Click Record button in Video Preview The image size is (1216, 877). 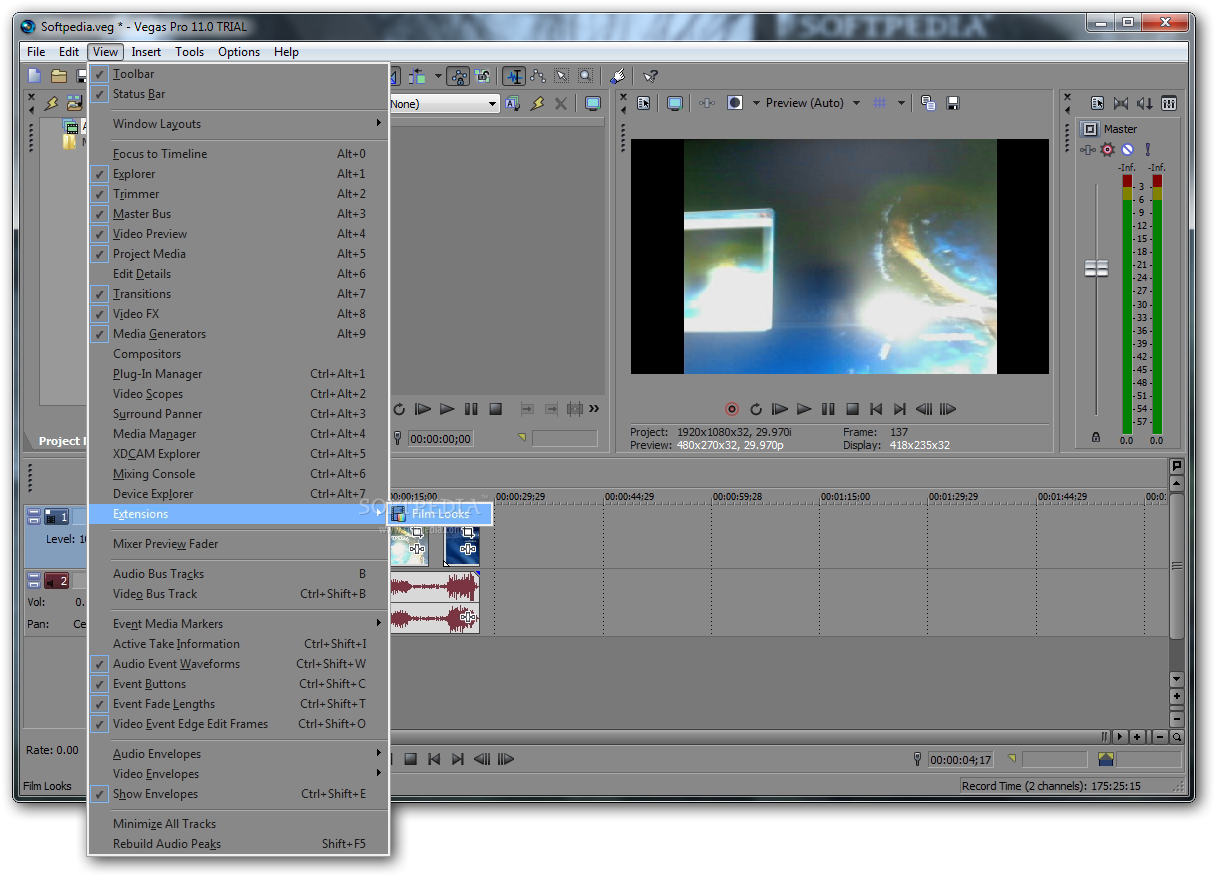[732, 409]
